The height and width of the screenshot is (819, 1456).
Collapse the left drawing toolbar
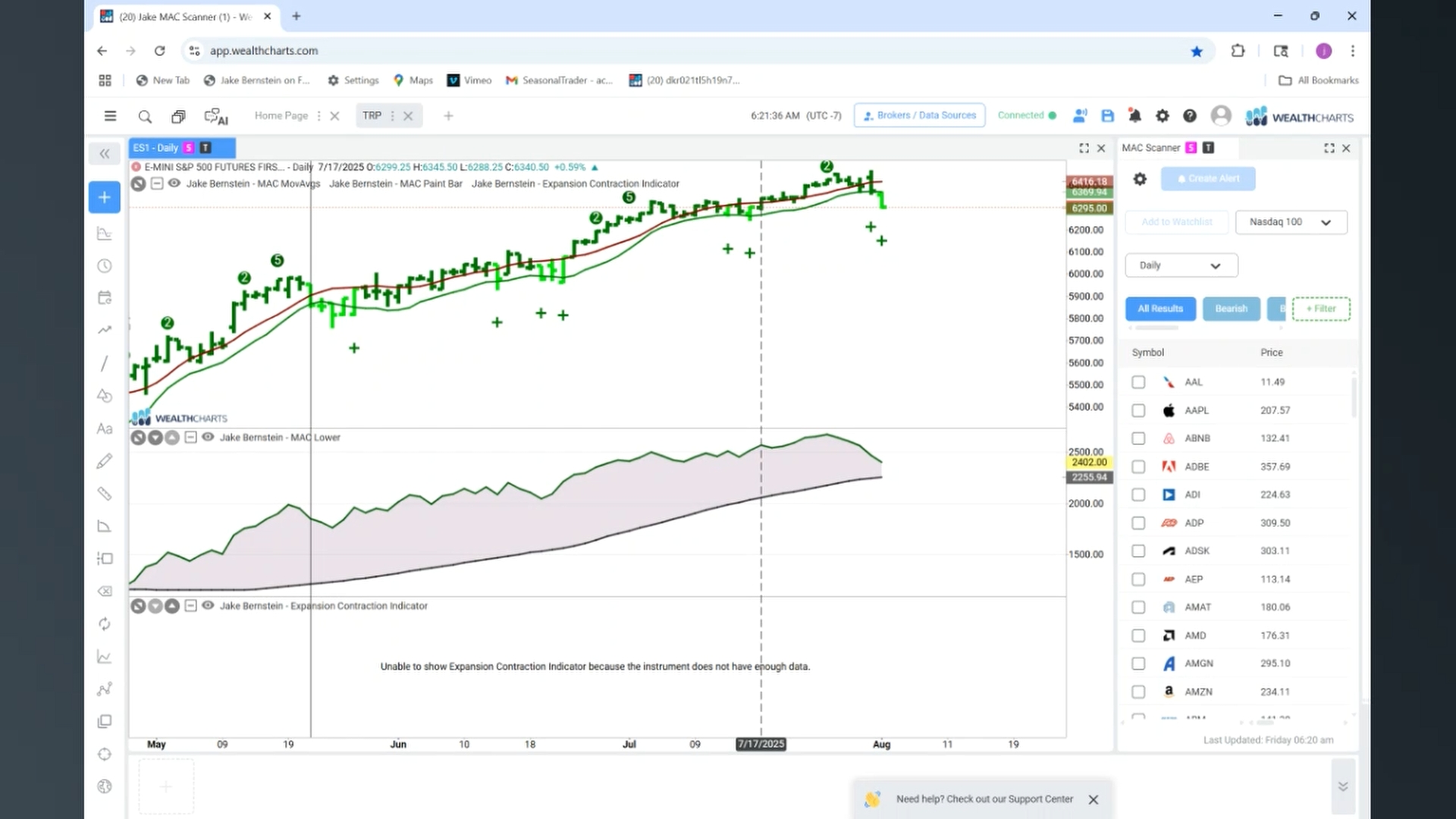105,154
